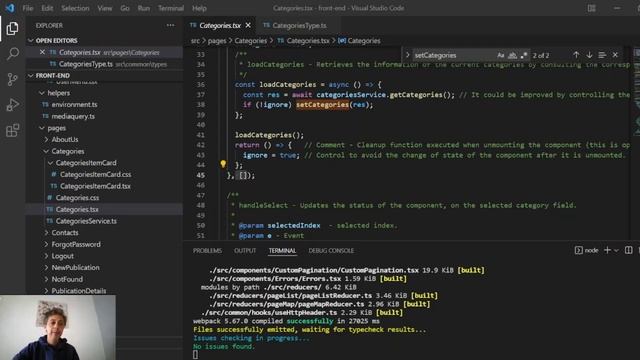
Task: Close the find widget
Action: click(x=615, y=55)
